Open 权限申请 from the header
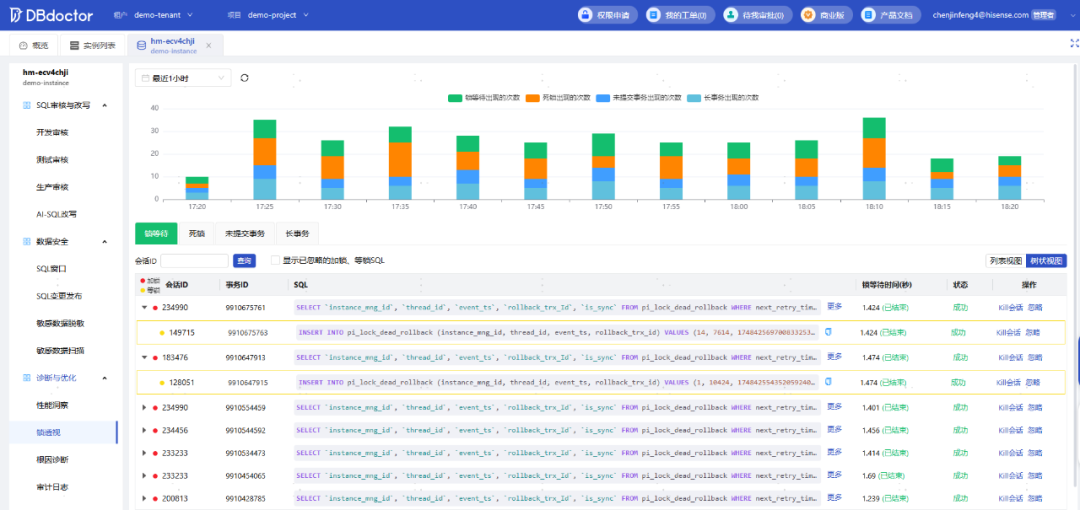 pos(608,14)
